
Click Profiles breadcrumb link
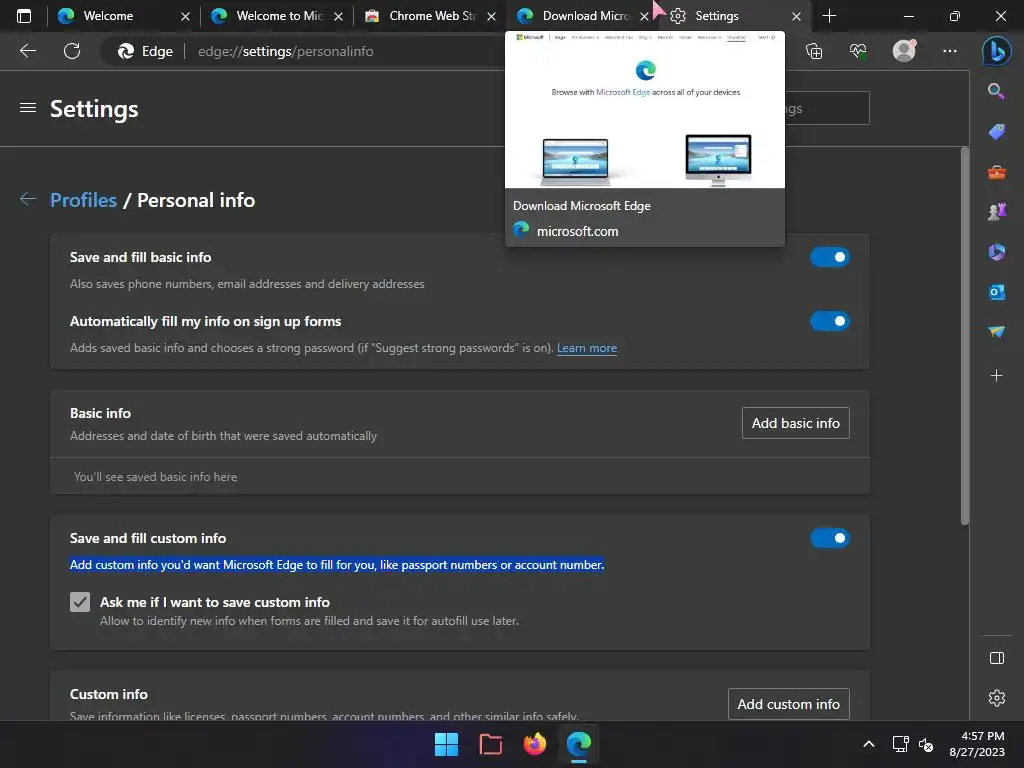click(x=84, y=200)
